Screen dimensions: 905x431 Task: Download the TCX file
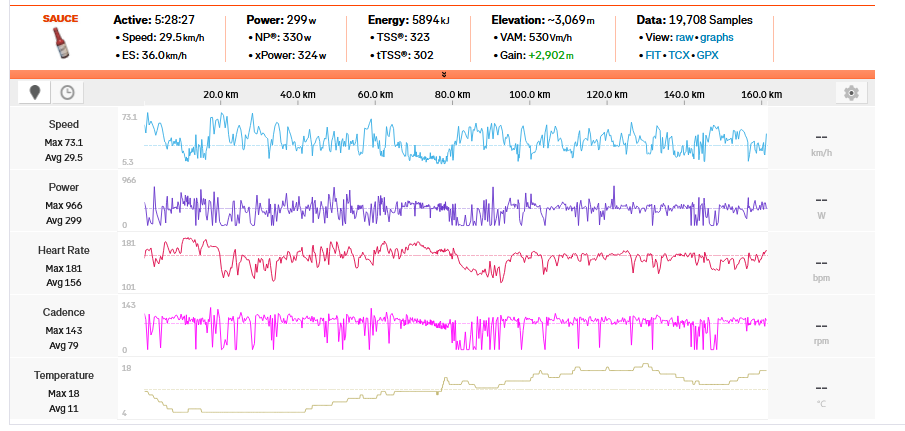tap(678, 56)
